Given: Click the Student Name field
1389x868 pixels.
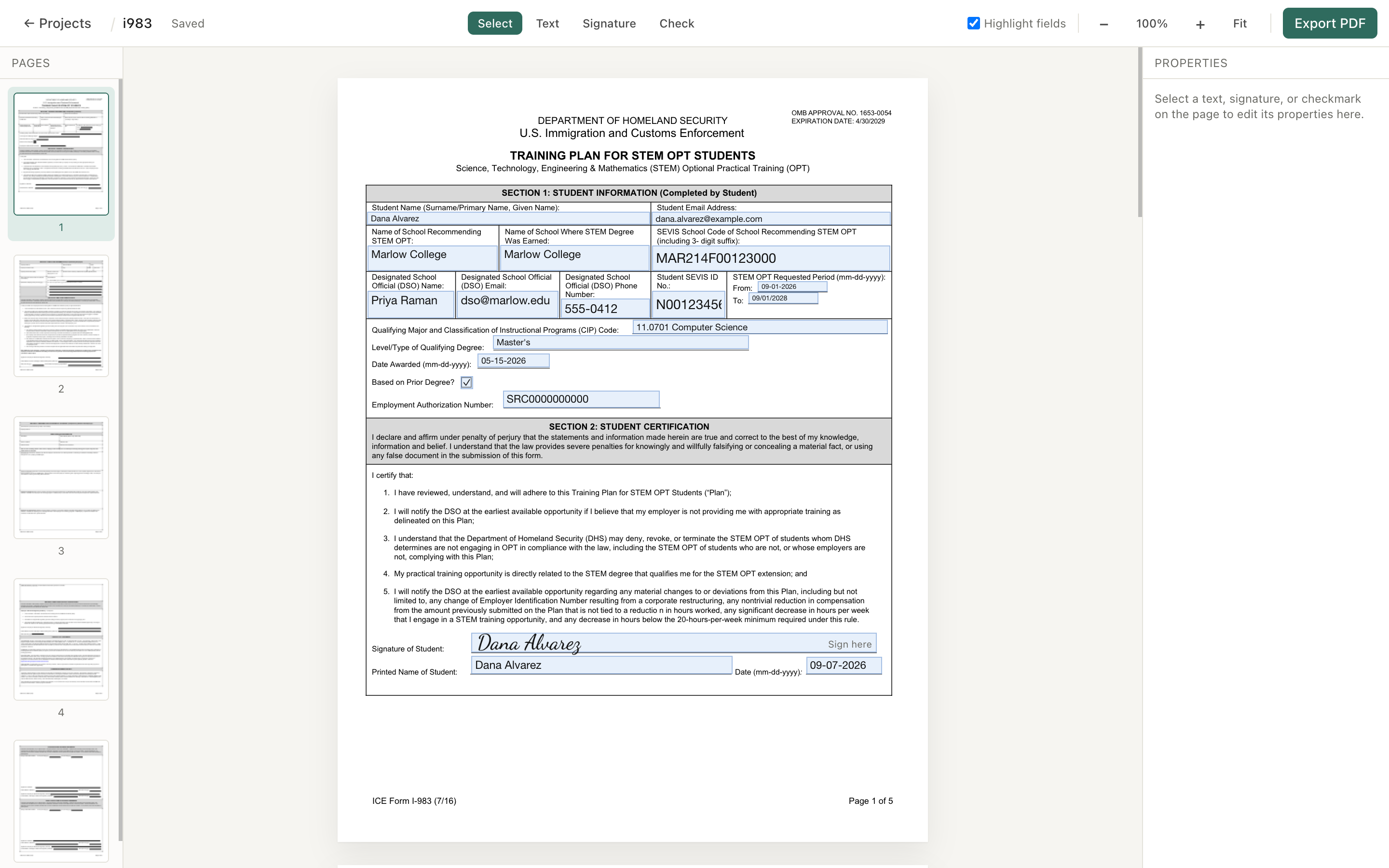Looking at the screenshot, I should pos(508,219).
